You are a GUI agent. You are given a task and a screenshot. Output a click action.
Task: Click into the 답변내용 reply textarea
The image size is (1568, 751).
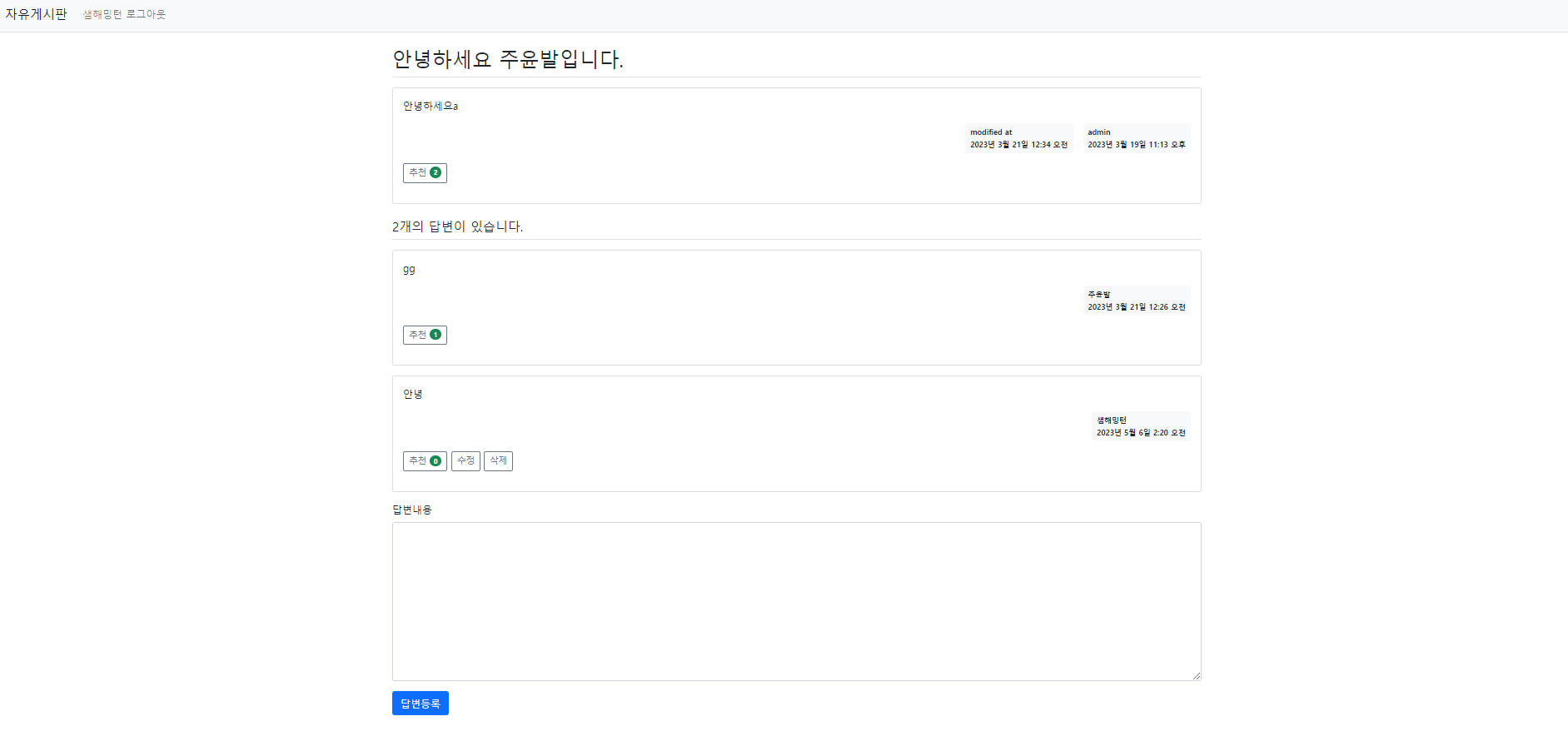pyautogui.click(x=796, y=601)
